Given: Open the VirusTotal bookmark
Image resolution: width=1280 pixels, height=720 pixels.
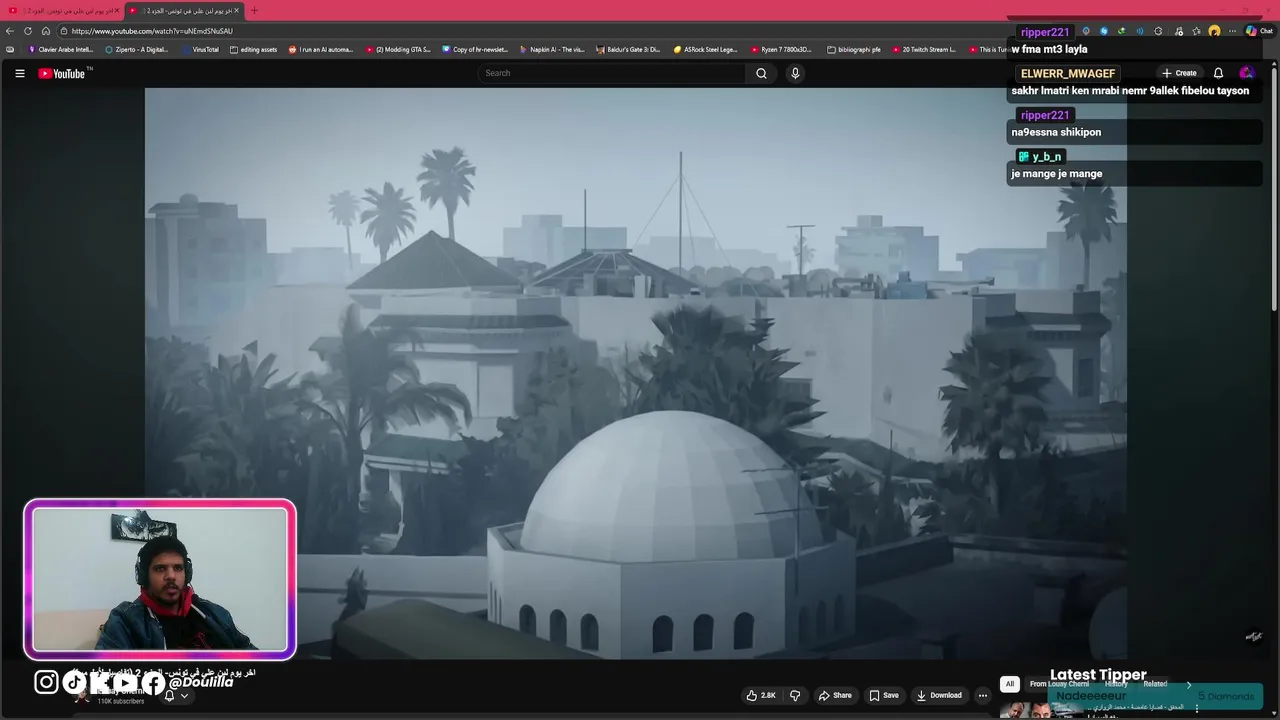Looking at the screenshot, I should click(200, 49).
